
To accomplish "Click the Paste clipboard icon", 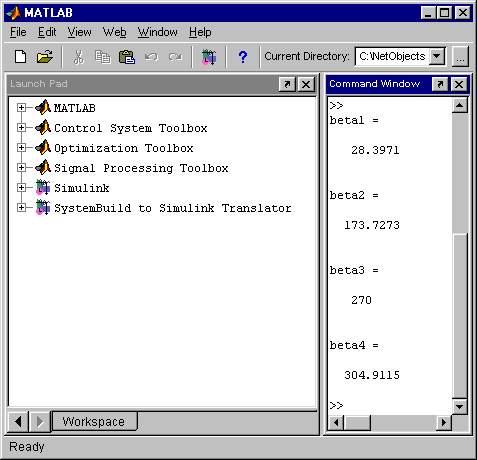I will tap(127, 57).
